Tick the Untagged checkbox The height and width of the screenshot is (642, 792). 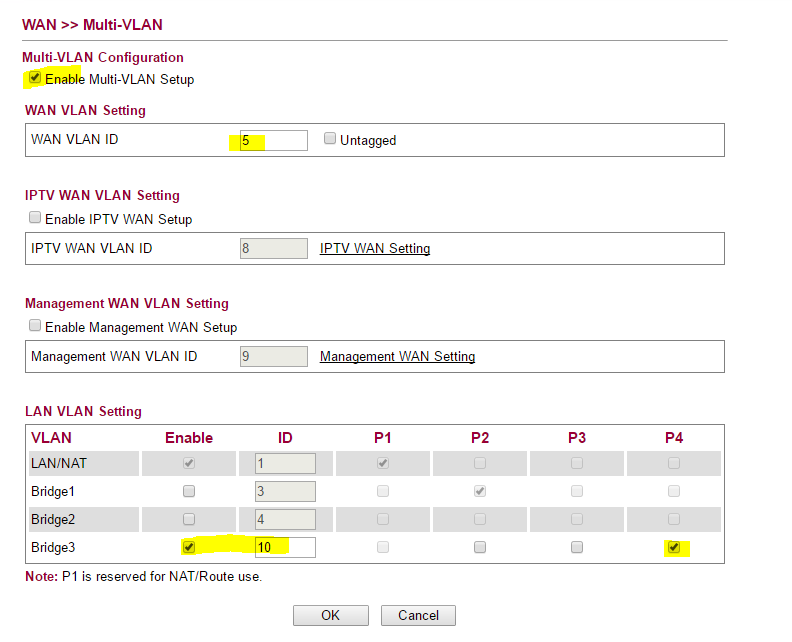[x=330, y=140]
